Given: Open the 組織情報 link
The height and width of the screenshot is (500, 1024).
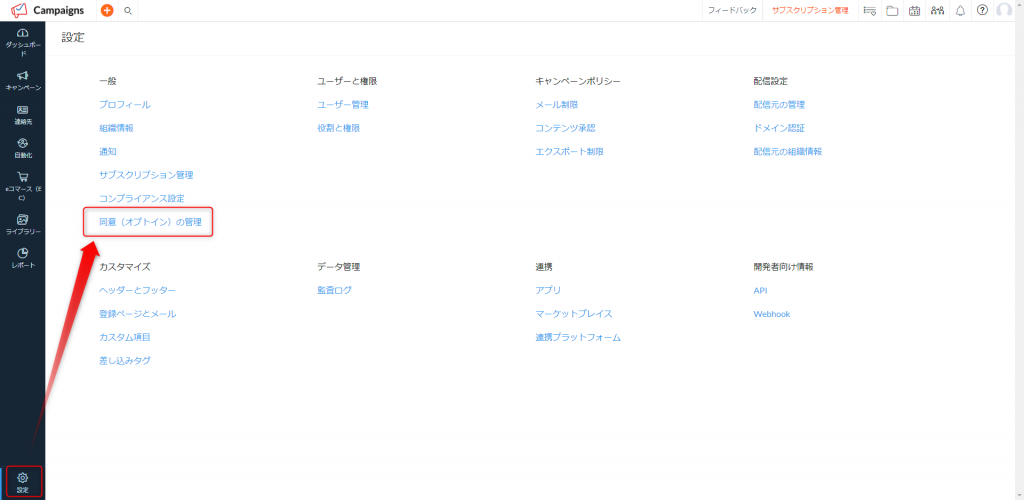Looking at the screenshot, I should pos(116,128).
